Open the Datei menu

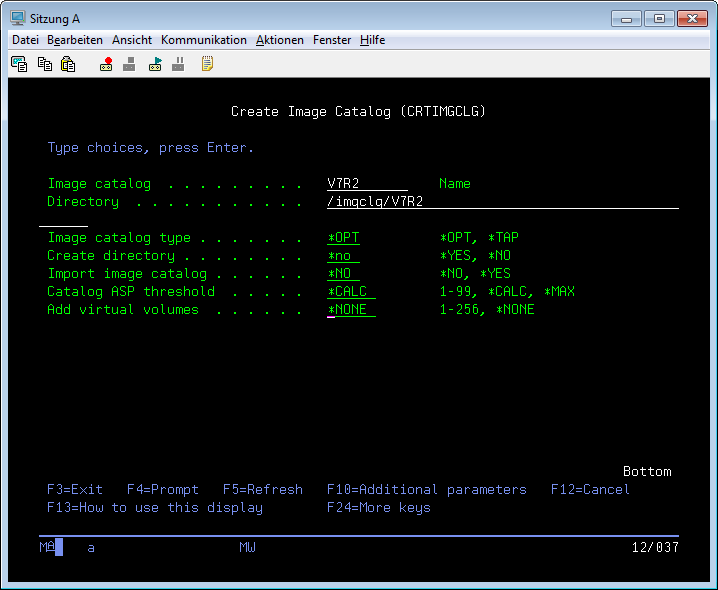coord(25,40)
